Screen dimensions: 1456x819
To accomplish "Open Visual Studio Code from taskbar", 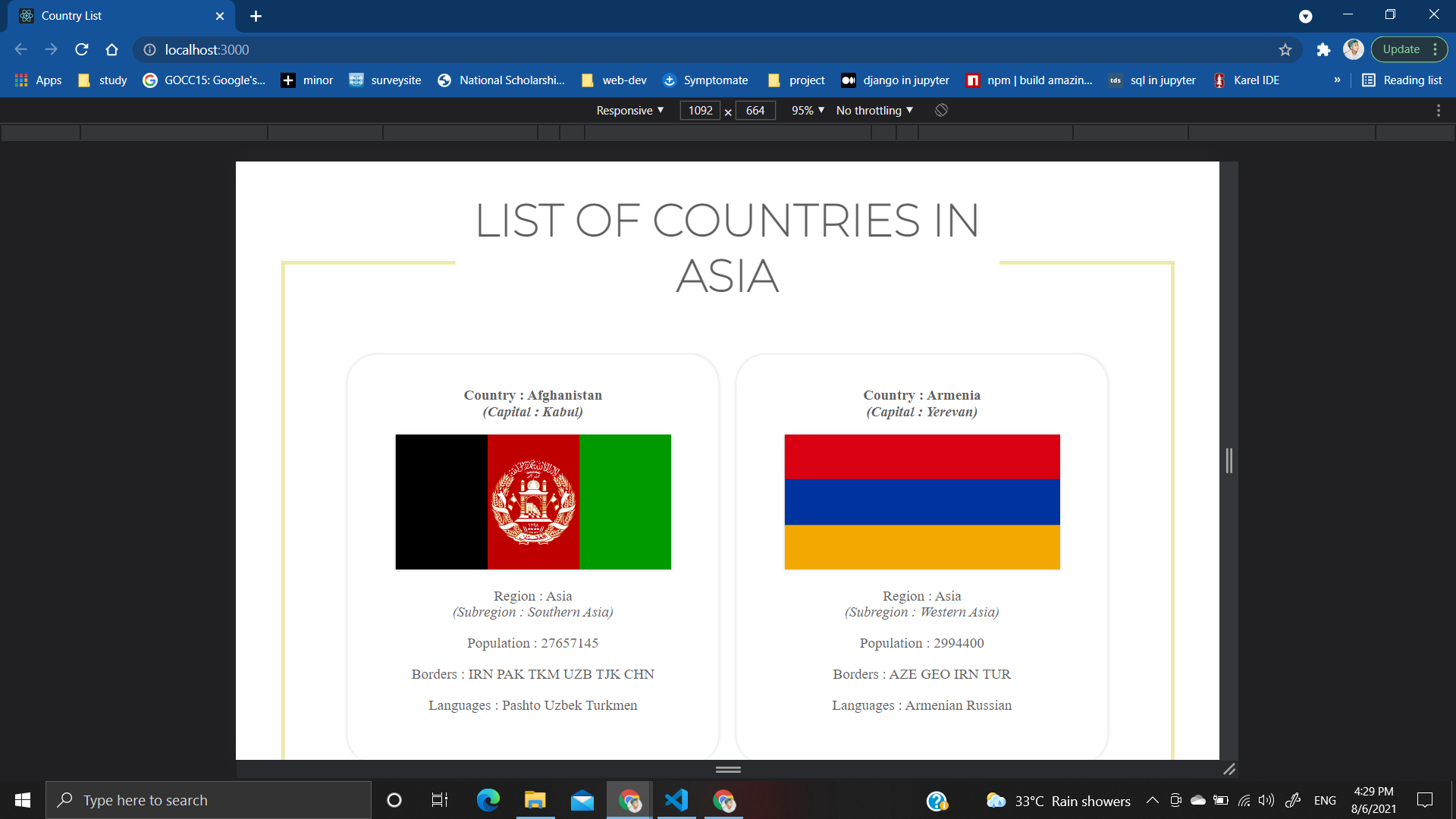I will pos(676,800).
